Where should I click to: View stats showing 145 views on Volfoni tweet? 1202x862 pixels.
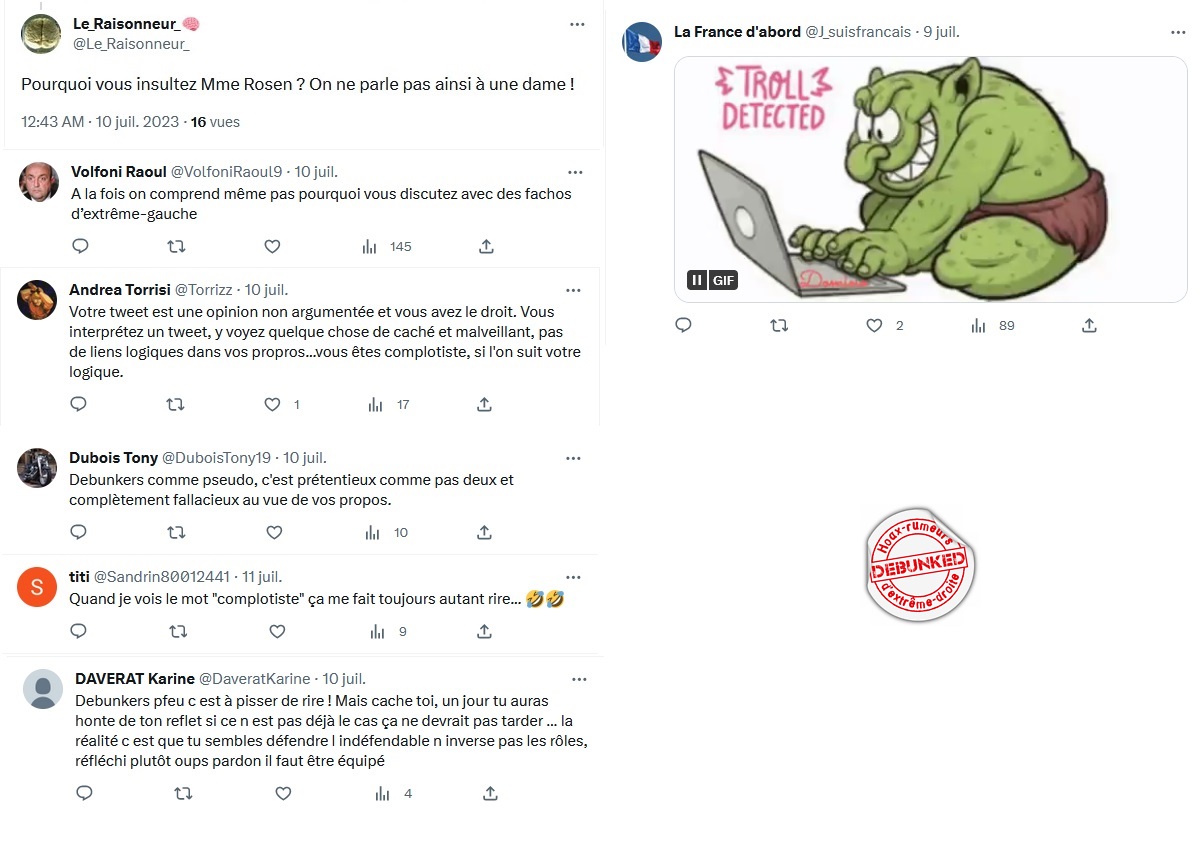[386, 246]
